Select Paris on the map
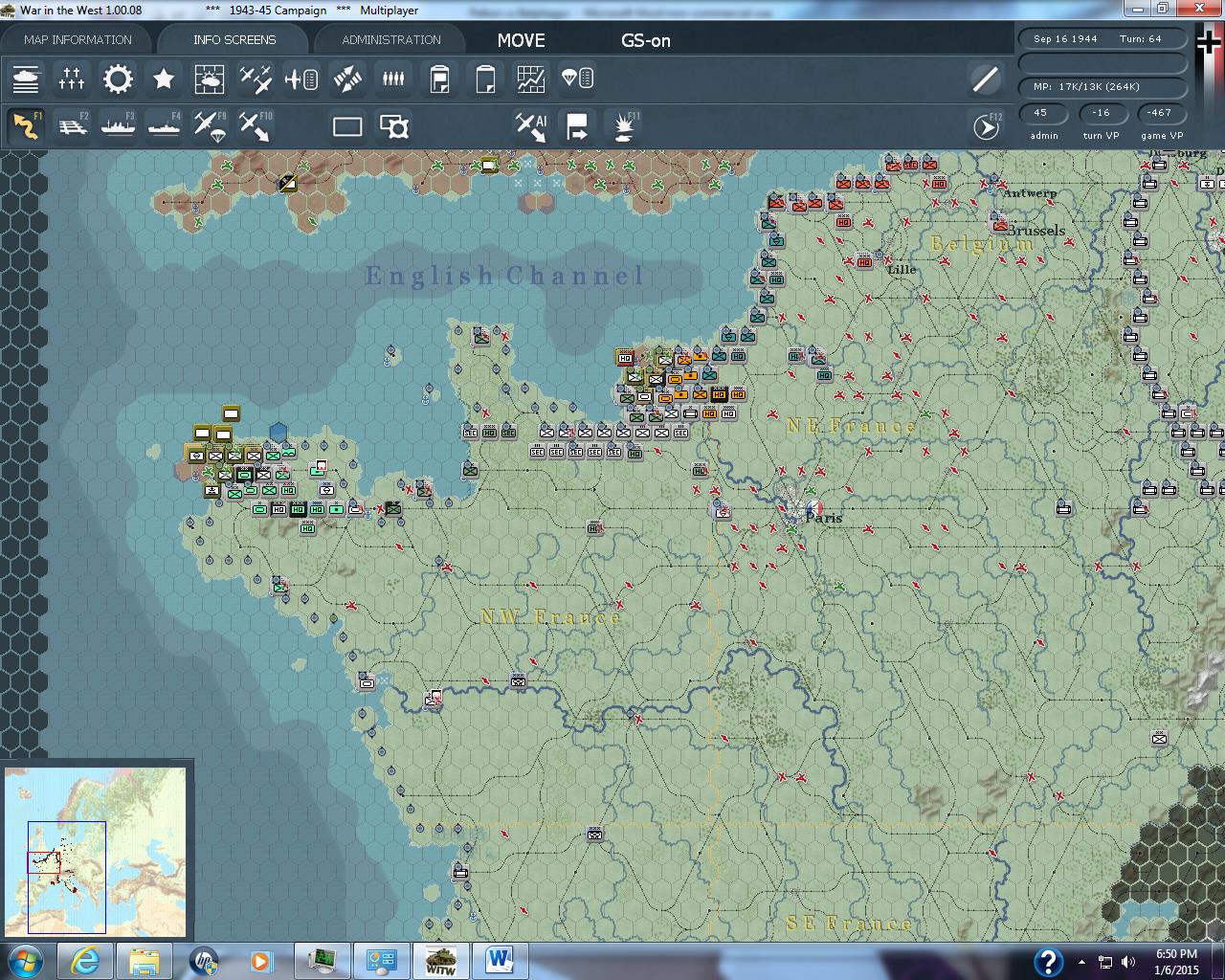 [824, 518]
